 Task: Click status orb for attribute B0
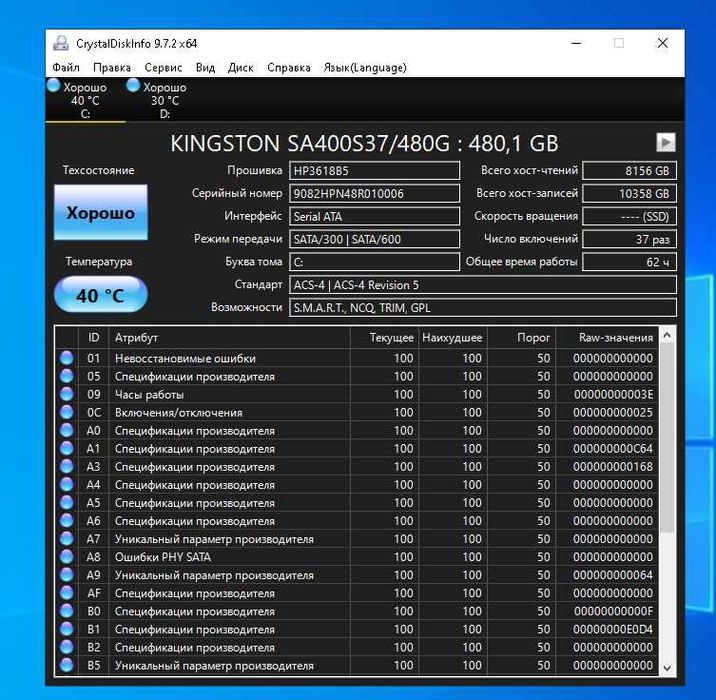[x=67, y=611]
